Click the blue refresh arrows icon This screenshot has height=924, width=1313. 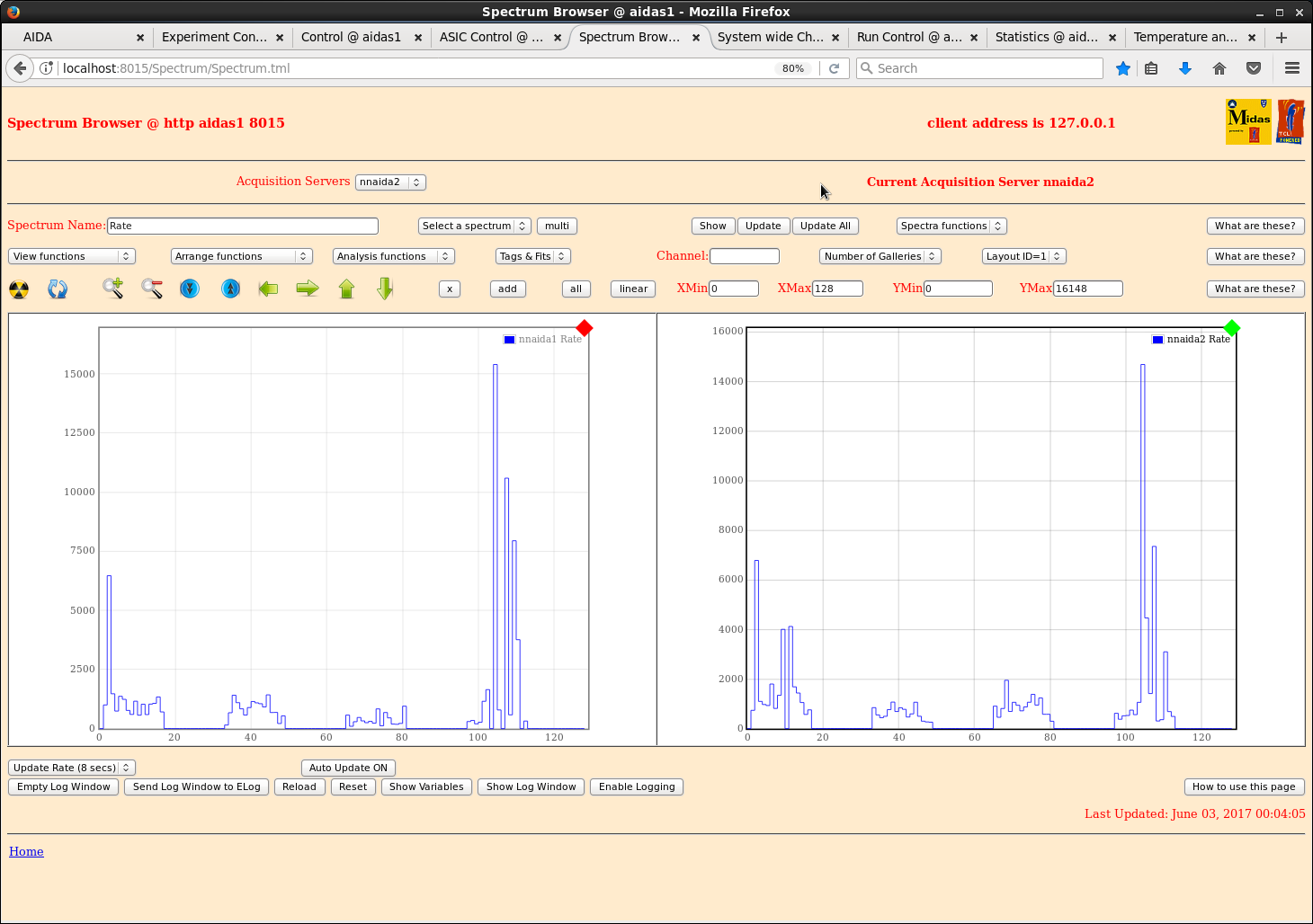pyautogui.click(x=58, y=289)
